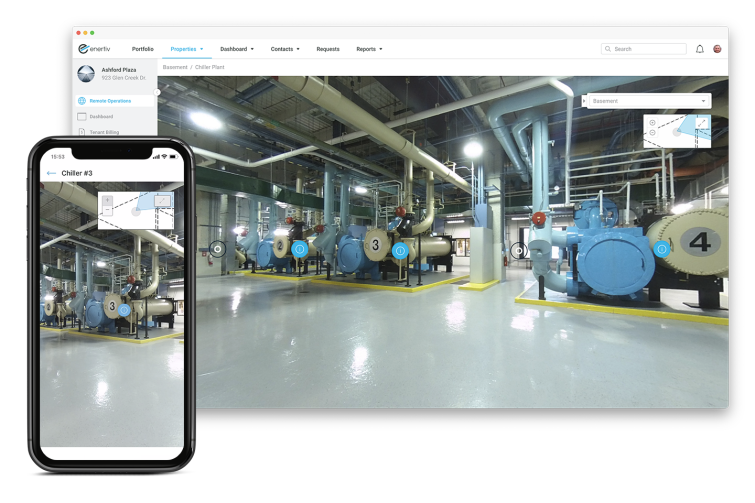Open the Dashboard dropdown in top navigation
The image size is (755, 503).
237,49
